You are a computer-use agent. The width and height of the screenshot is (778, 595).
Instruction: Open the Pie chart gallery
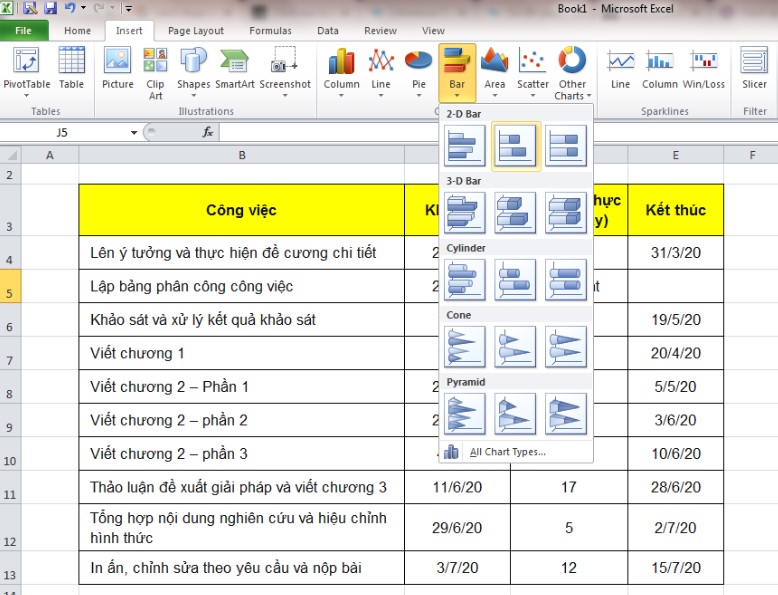419,72
